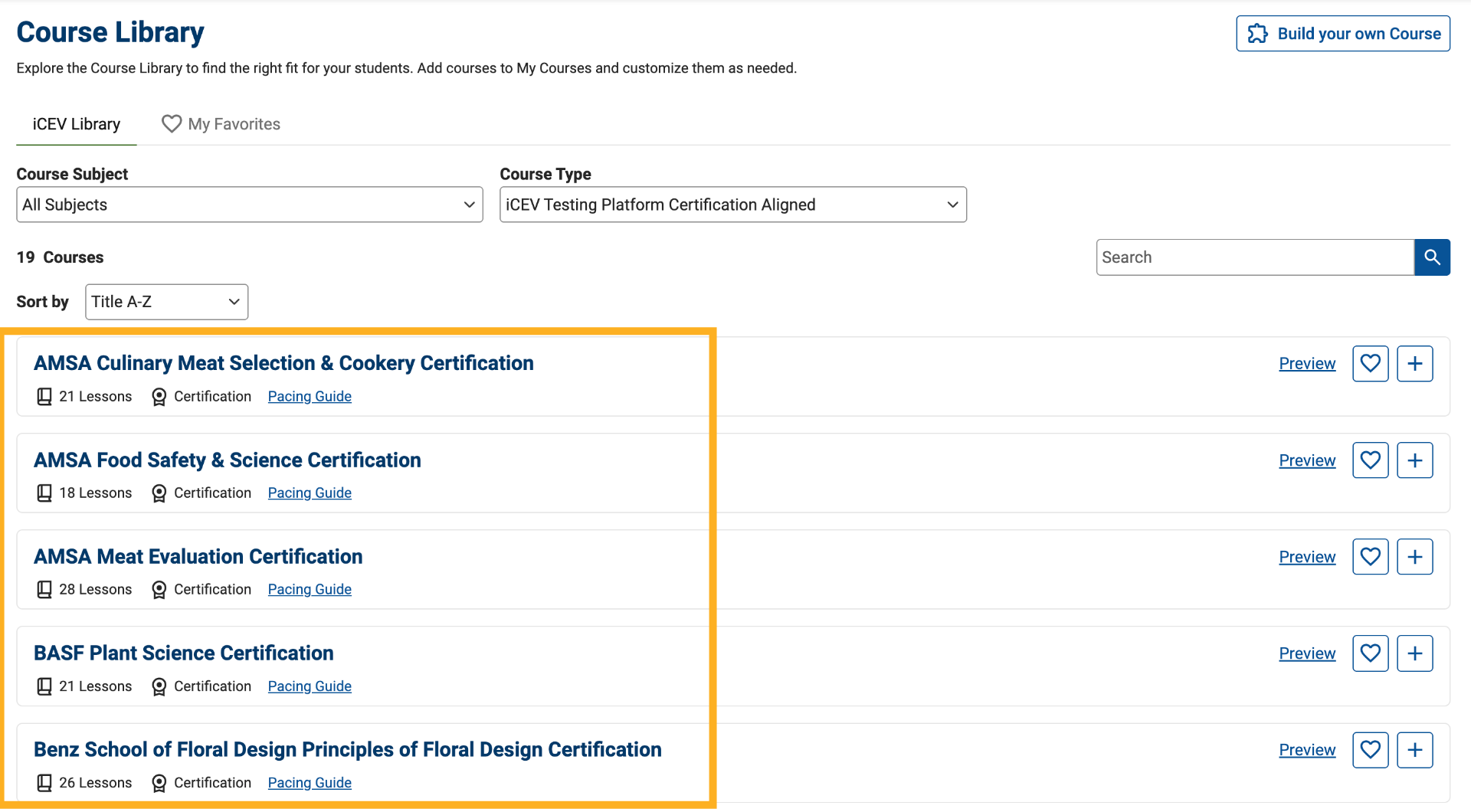This screenshot has width=1471, height=812.
Task: Open Benz School of Floral Design title
Action: [x=348, y=750]
